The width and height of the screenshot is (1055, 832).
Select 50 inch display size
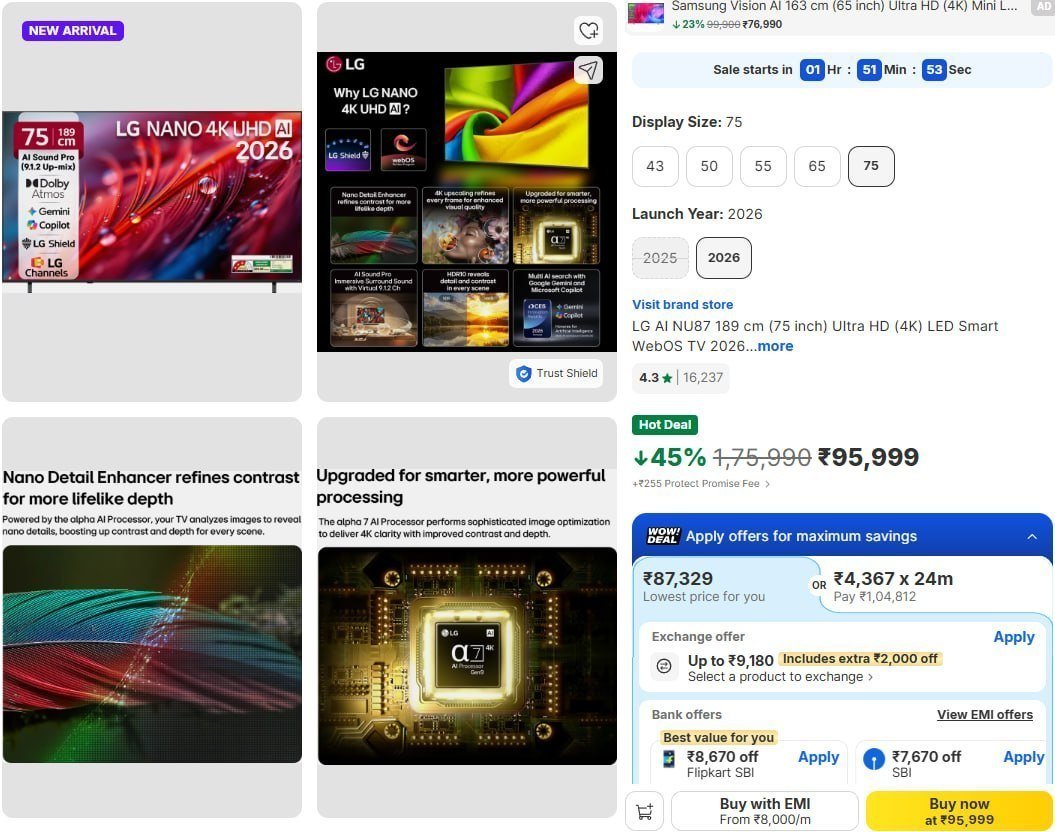(709, 166)
